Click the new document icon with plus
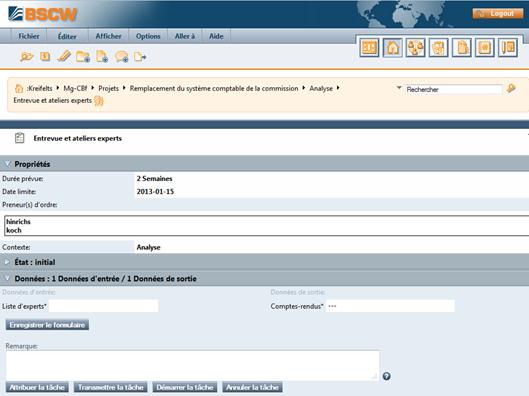The width and height of the screenshot is (529, 396). point(102,56)
